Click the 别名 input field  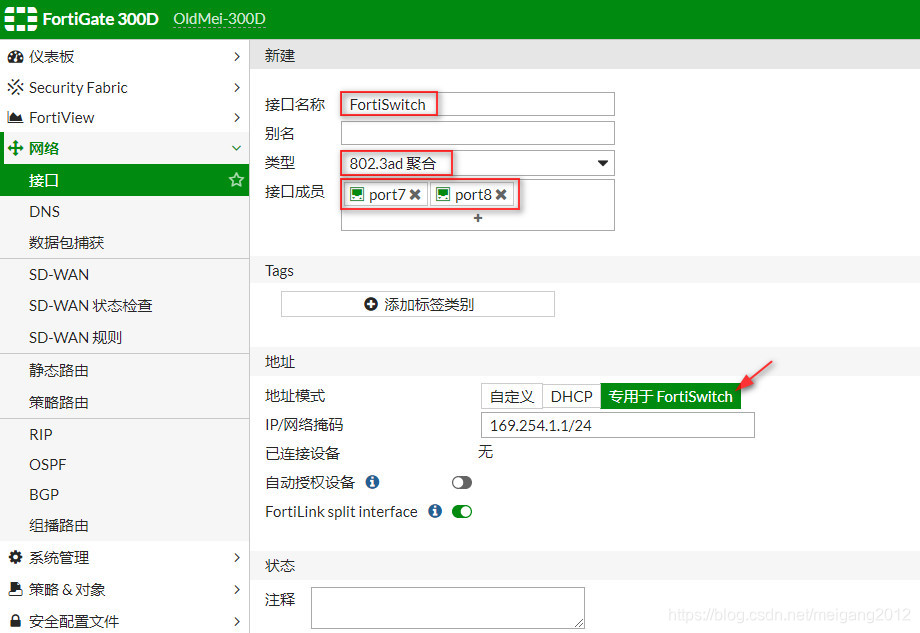click(x=478, y=133)
